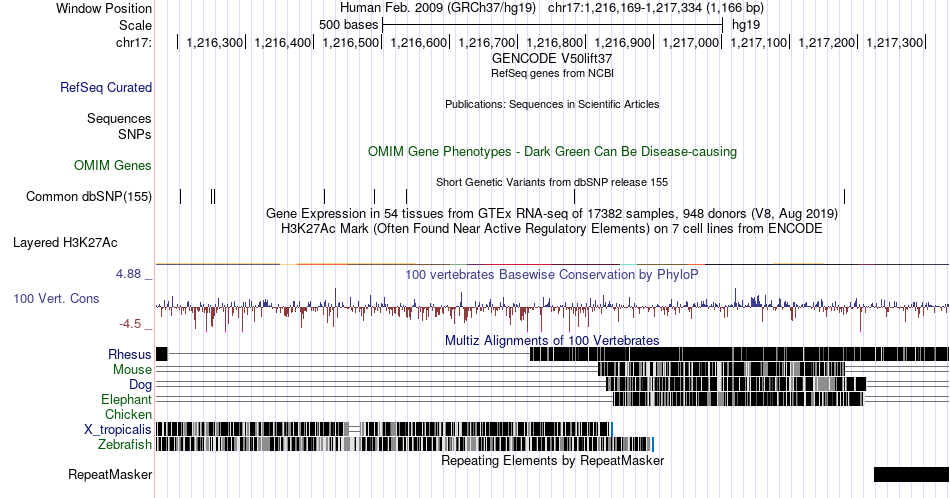Click the RepeatMasker track label
Screen dimensions: 950x498
pyautogui.click(x=110, y=474)
